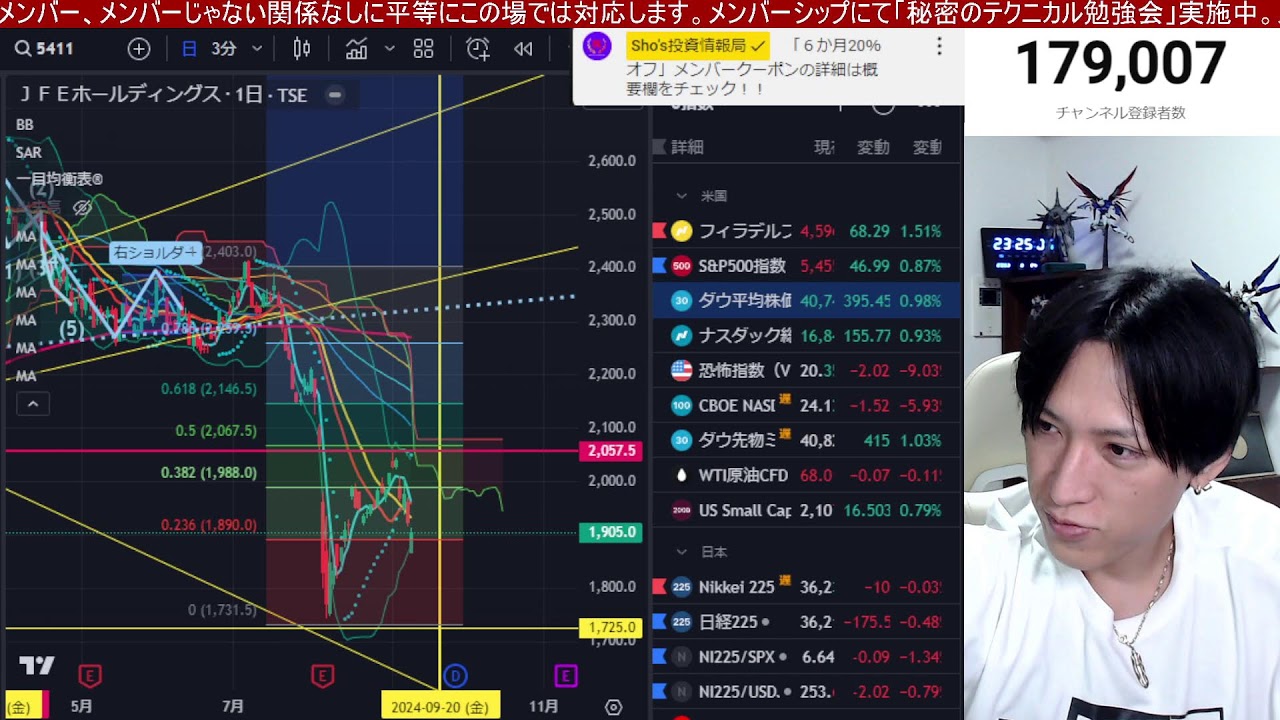Toggle the crossed-eye indicator visibility icon

click(82, 208)
